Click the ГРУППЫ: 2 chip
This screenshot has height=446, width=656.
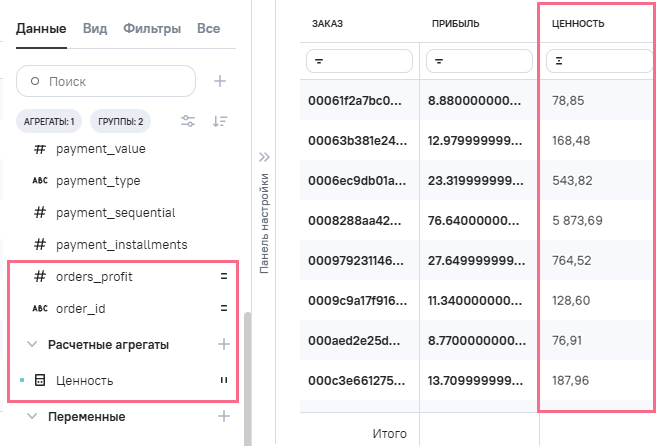[120, 122]
